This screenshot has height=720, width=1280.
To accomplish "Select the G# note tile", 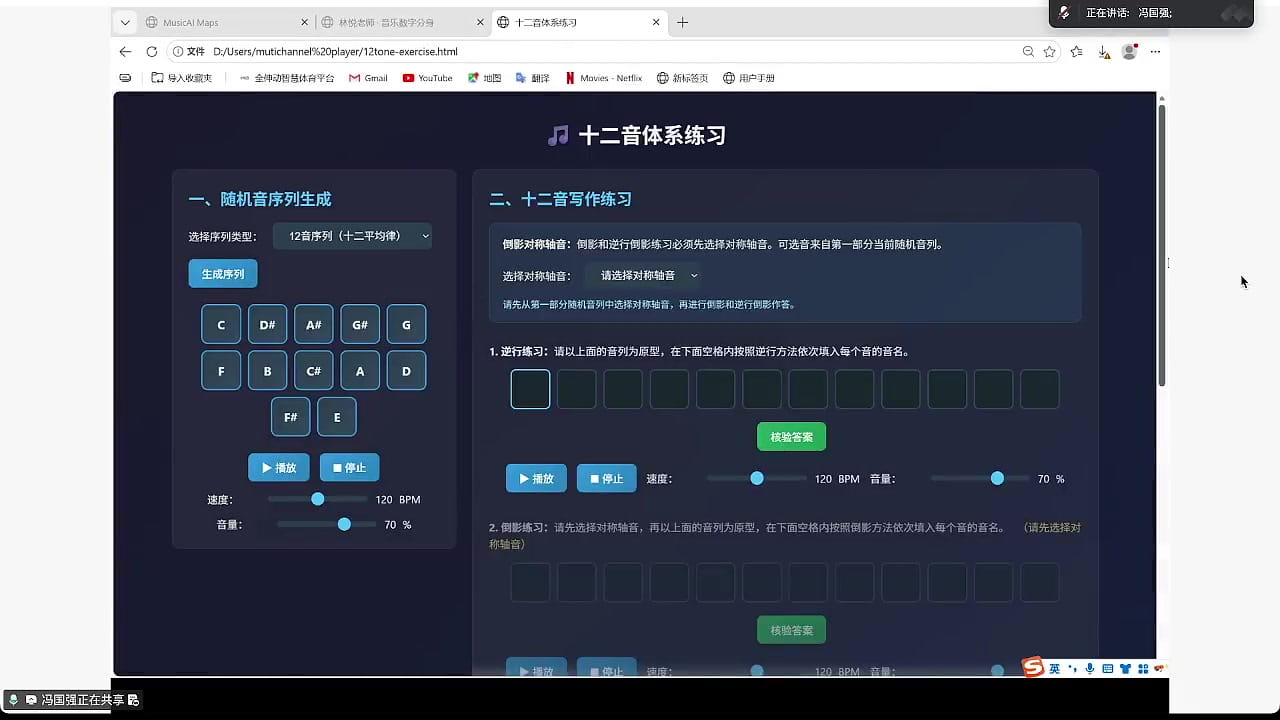I will coord(360,324).
